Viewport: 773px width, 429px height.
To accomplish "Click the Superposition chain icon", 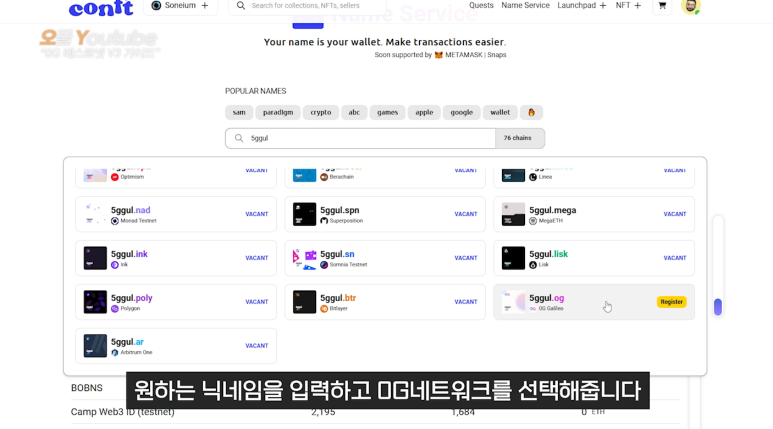I will (x=324, y=221).
